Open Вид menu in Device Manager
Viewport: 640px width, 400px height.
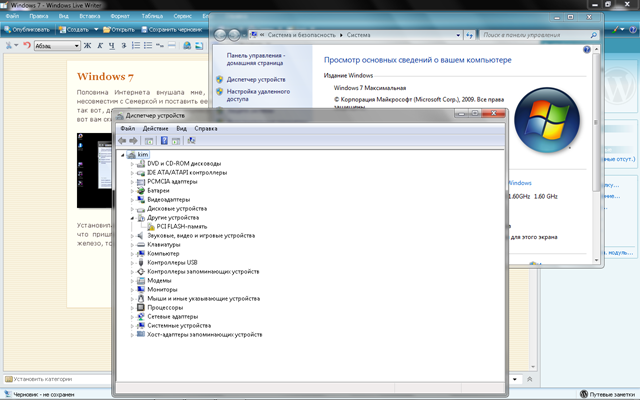182,129
